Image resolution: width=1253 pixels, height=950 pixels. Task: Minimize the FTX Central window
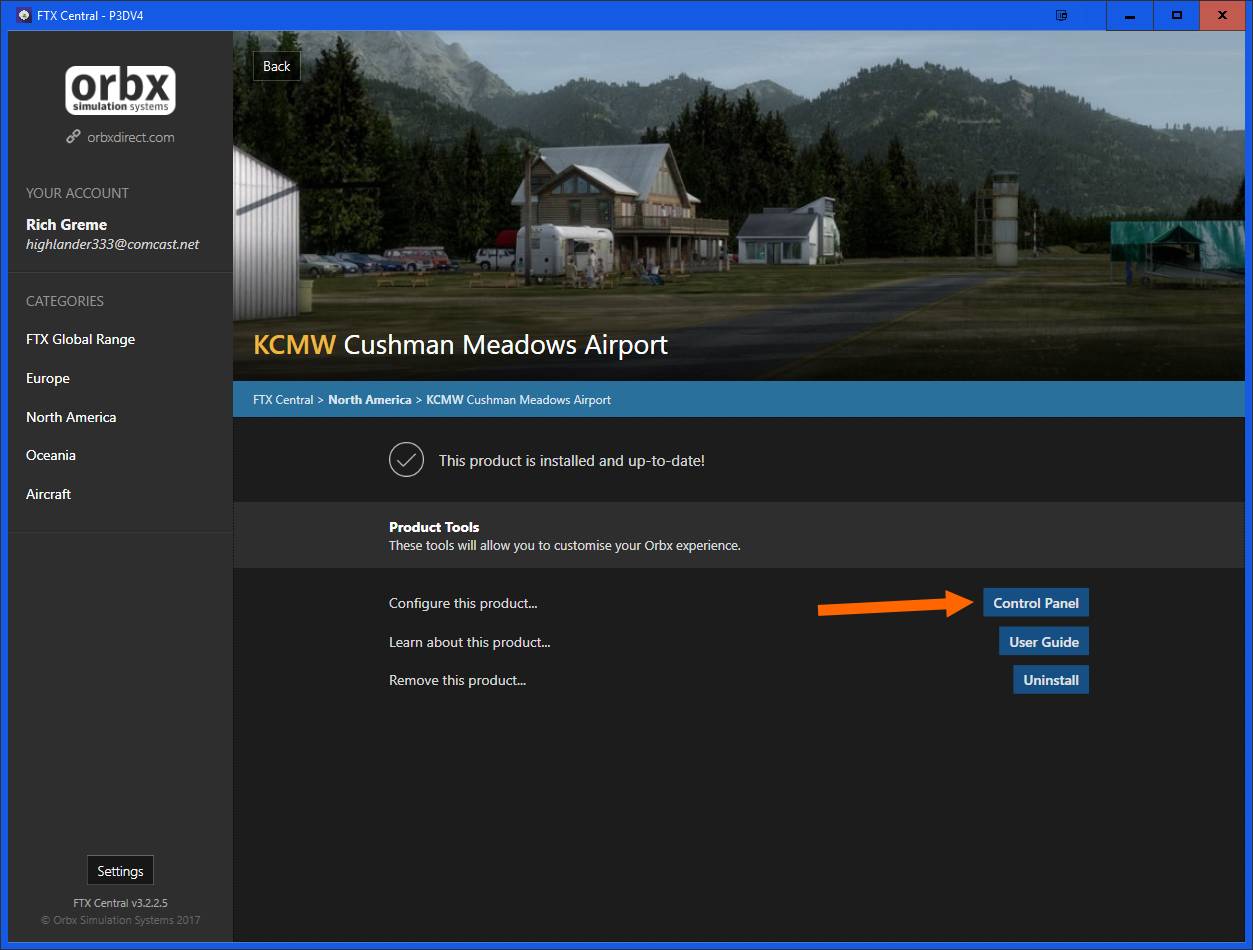[x=1130, y=15]
